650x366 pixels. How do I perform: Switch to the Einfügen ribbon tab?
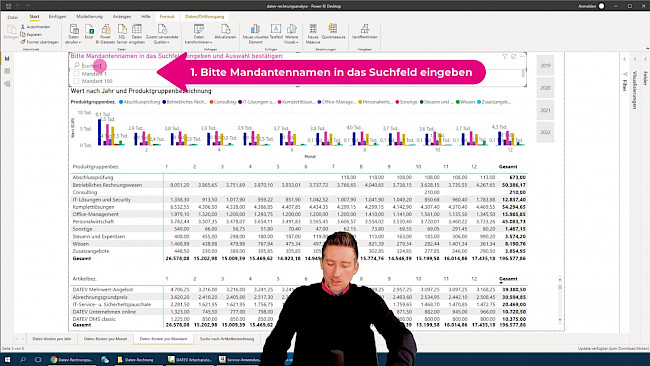[x=57, y=17]
